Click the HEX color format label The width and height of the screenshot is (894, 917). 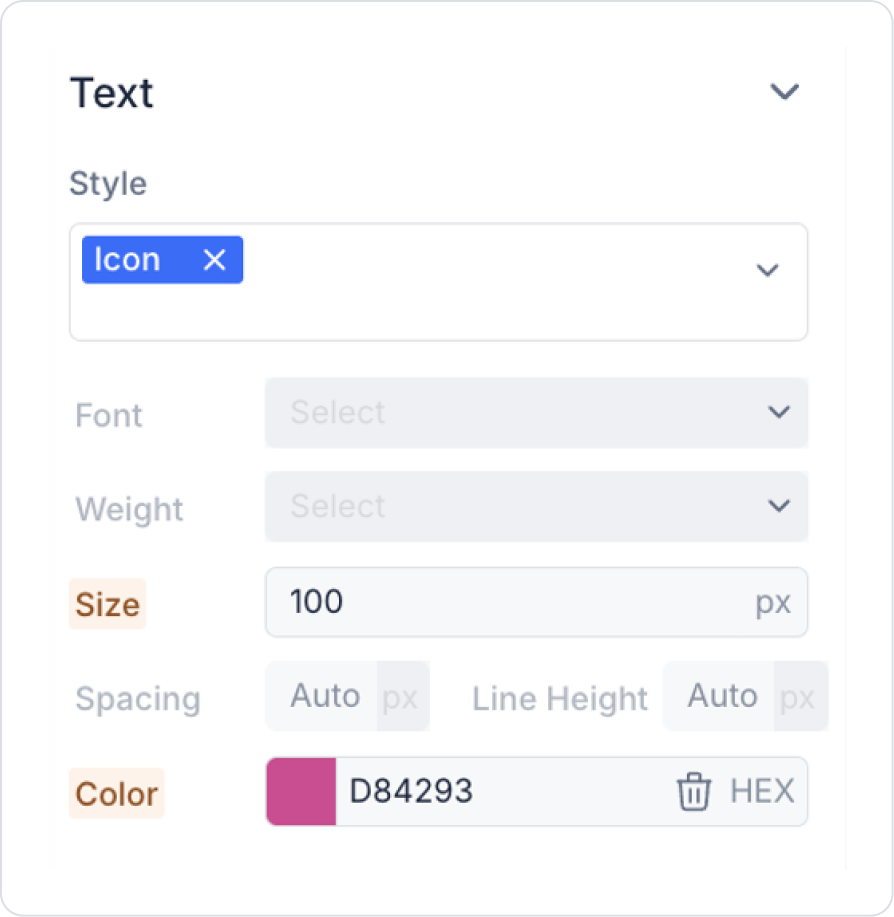(762, 791)
